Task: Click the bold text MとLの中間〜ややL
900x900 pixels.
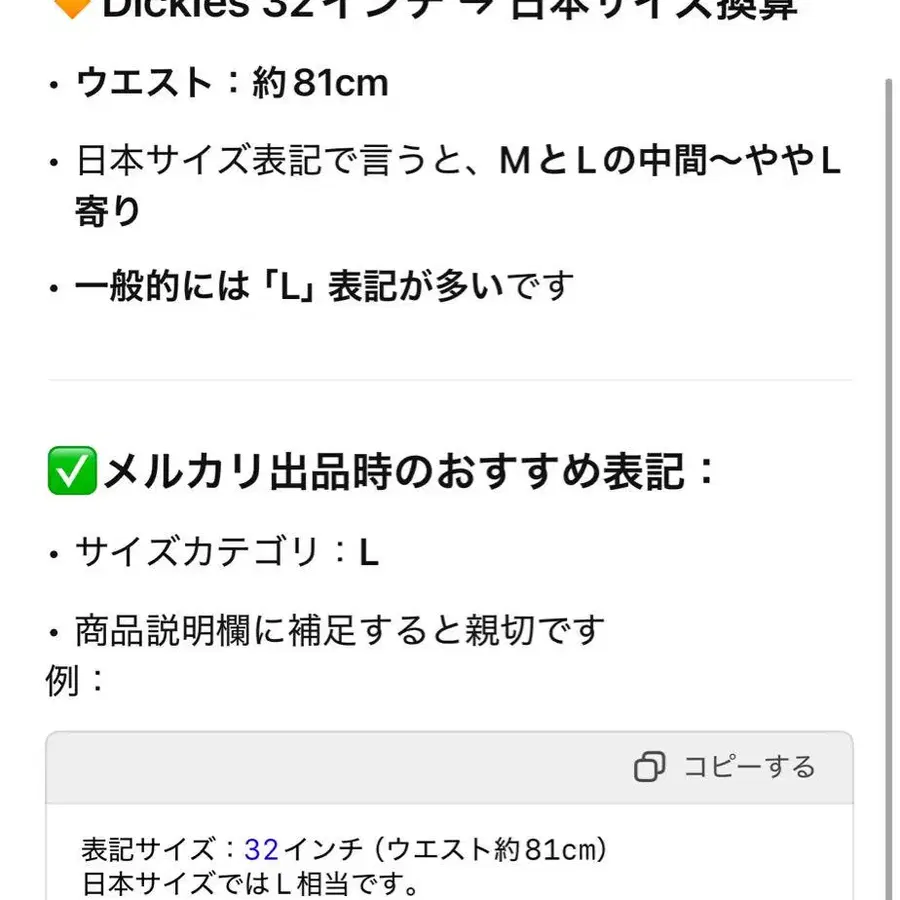Action: (670, 160)
